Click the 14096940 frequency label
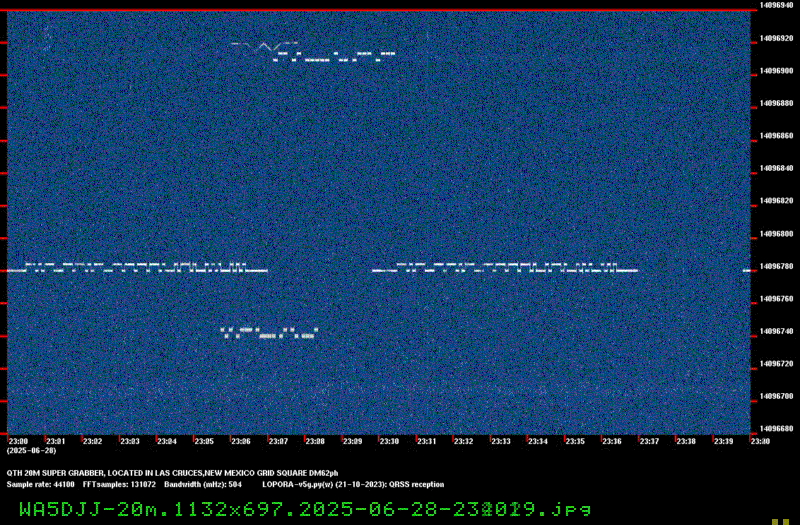Image resolution: width=800 pixels, height=525 pixels. tap(777, 5)
